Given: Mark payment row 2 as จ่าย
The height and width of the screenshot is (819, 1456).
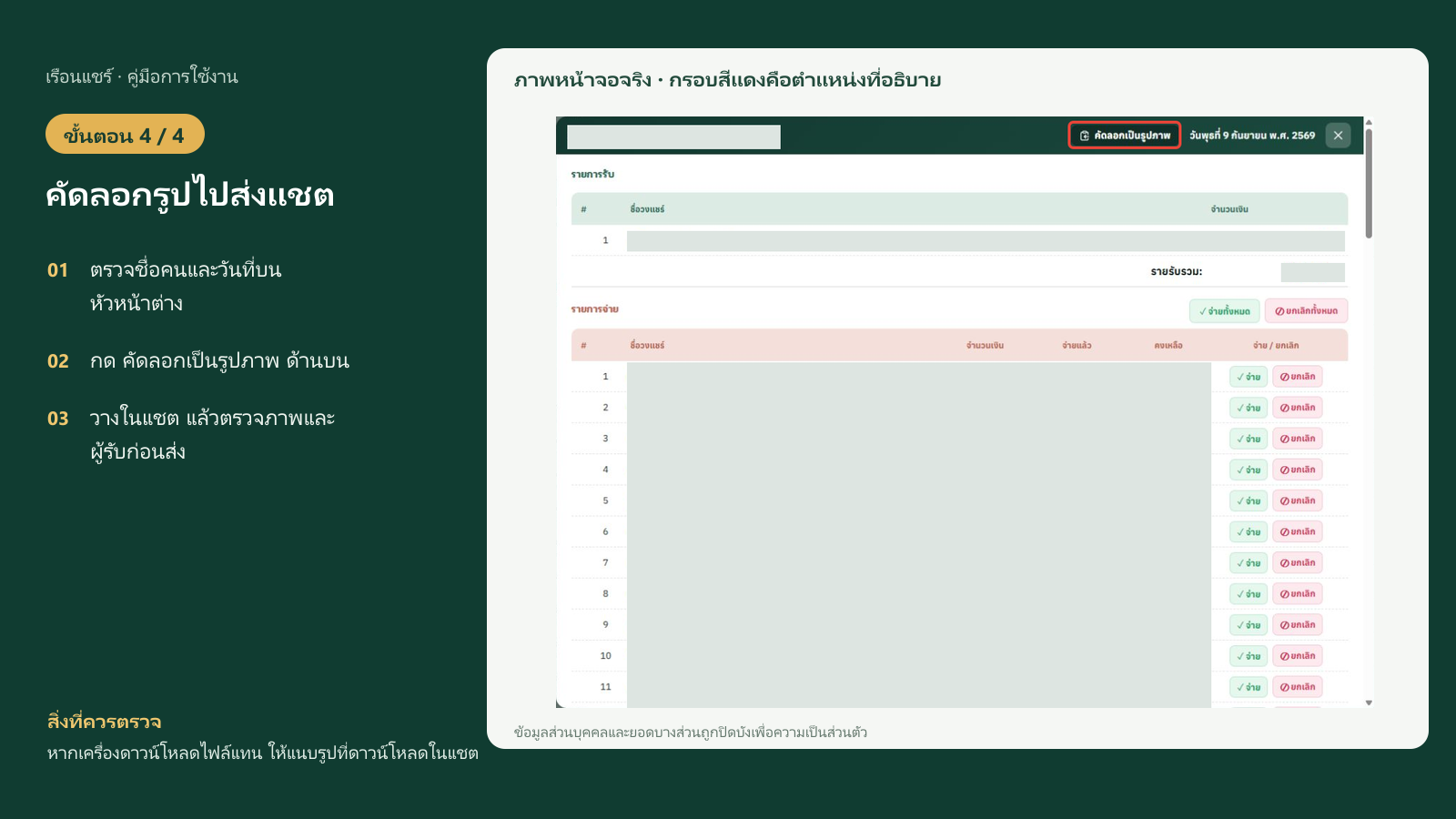Looking at the screenshot, I should pyautogui.click(x=1249, y=408).
